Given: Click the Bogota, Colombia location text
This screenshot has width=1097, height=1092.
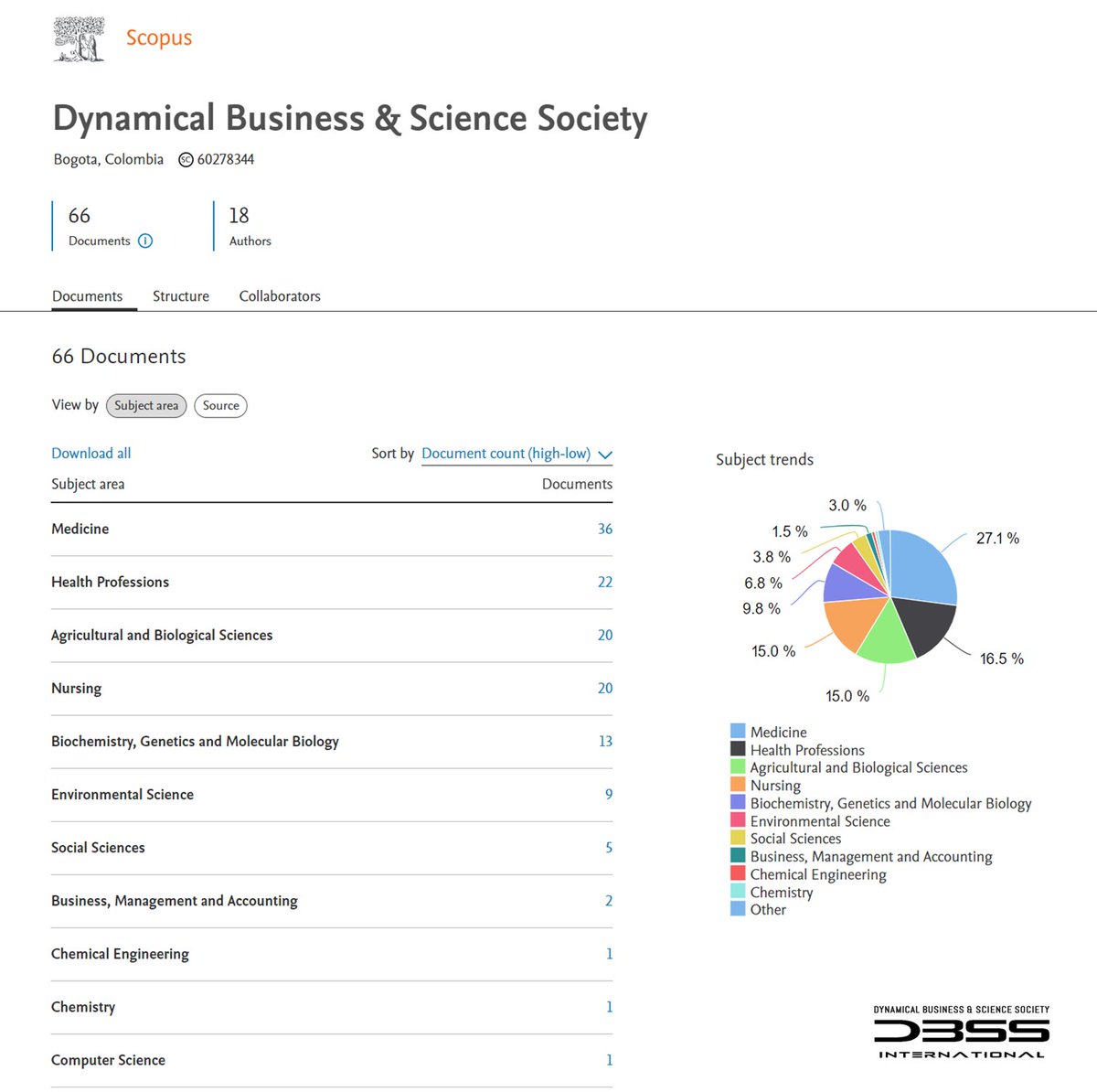Looking at the screenshot, I should pos(109,159).
